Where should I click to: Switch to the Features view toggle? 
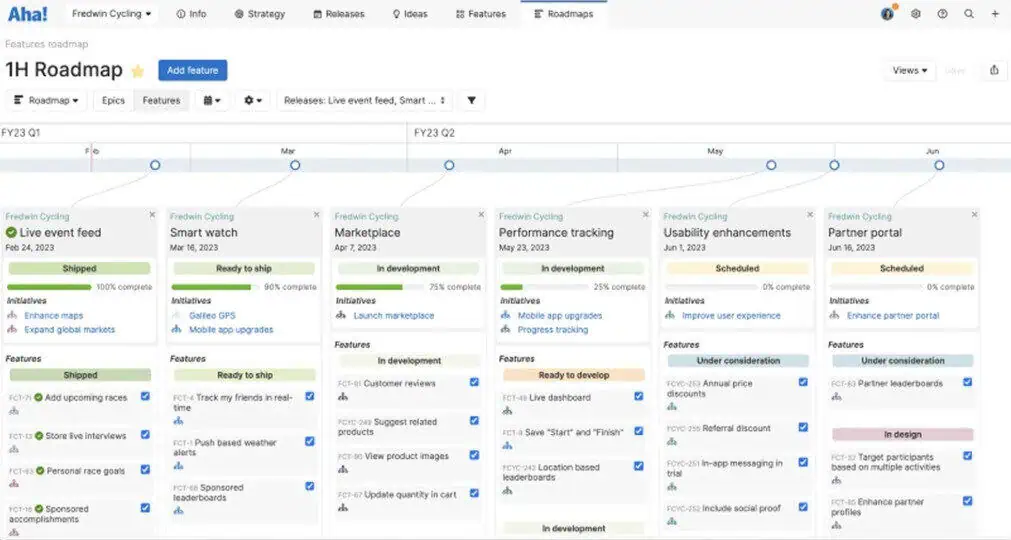[x=161, y=101]
